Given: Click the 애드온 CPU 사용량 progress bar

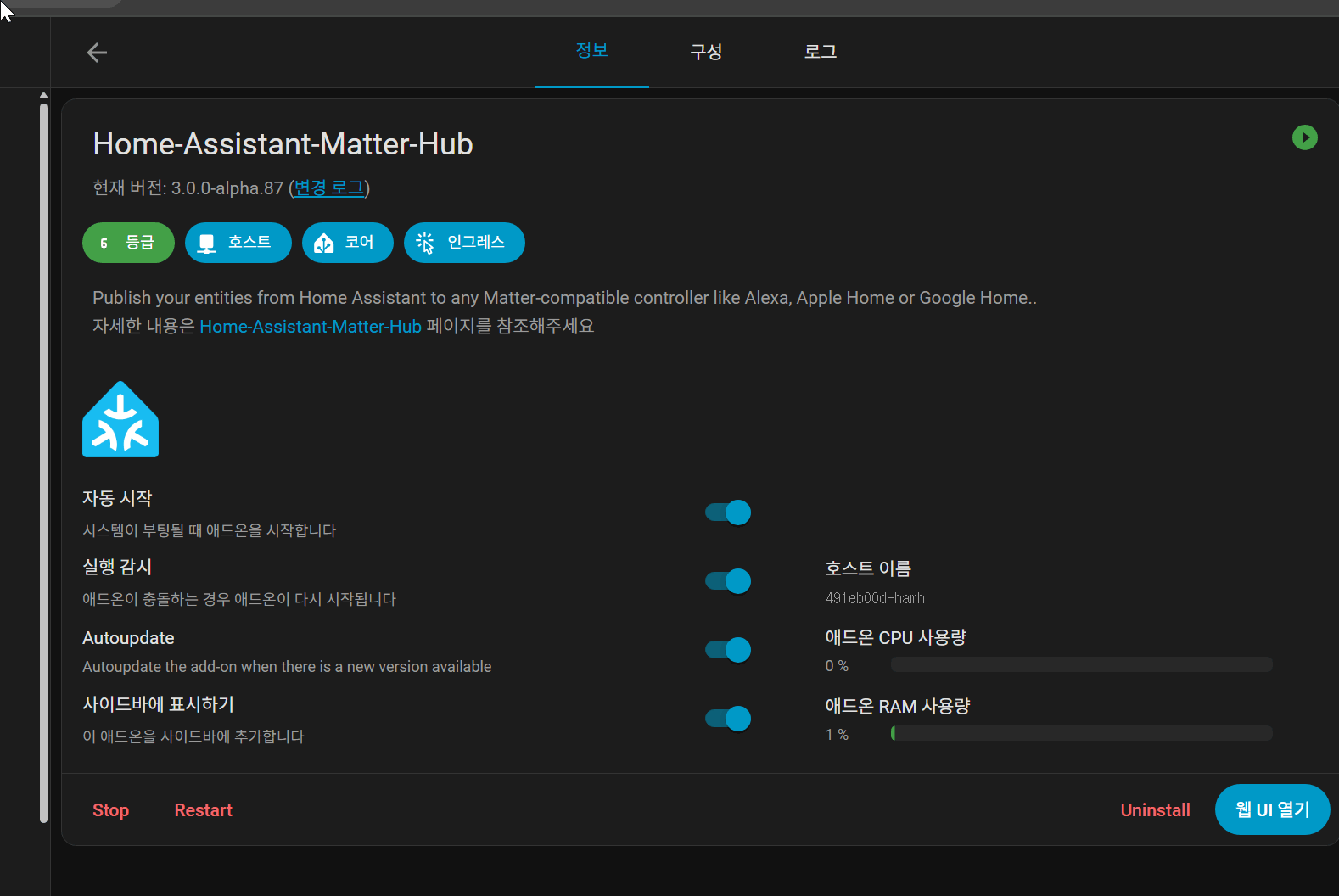Looking at the screenshot, I should (1082, 664).
